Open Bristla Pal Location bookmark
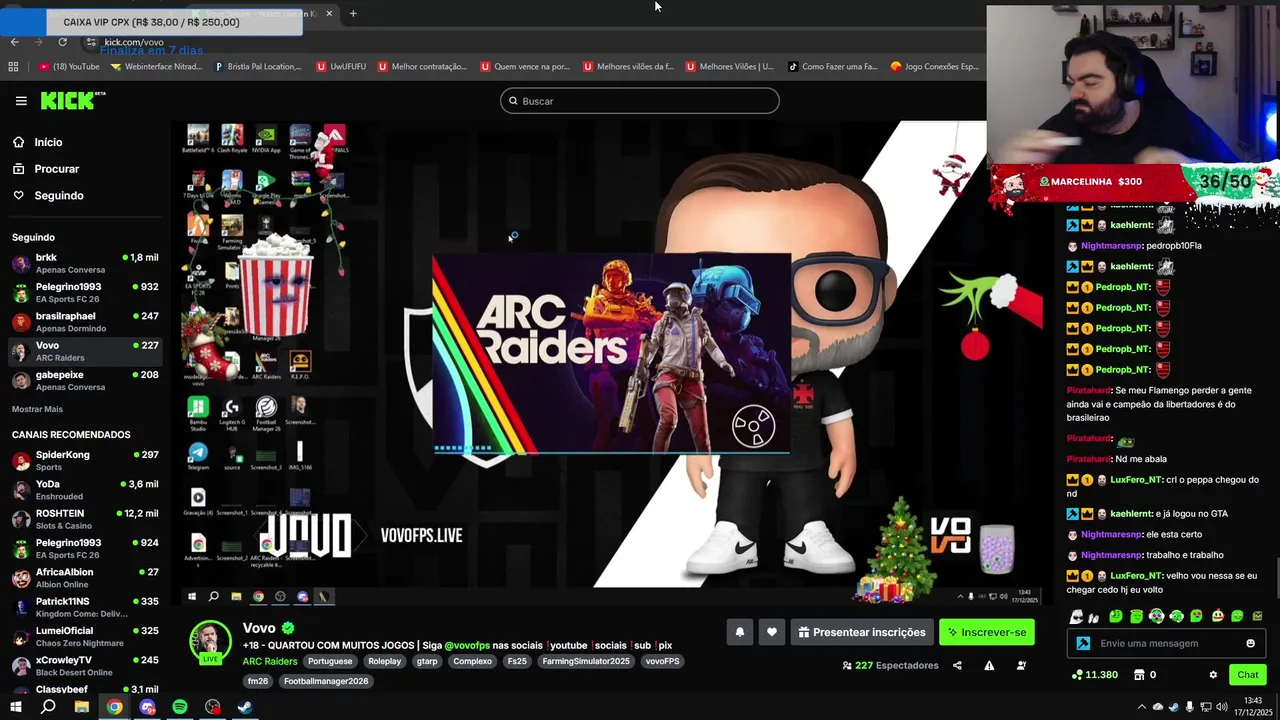1280x720 pixels. 258,67
